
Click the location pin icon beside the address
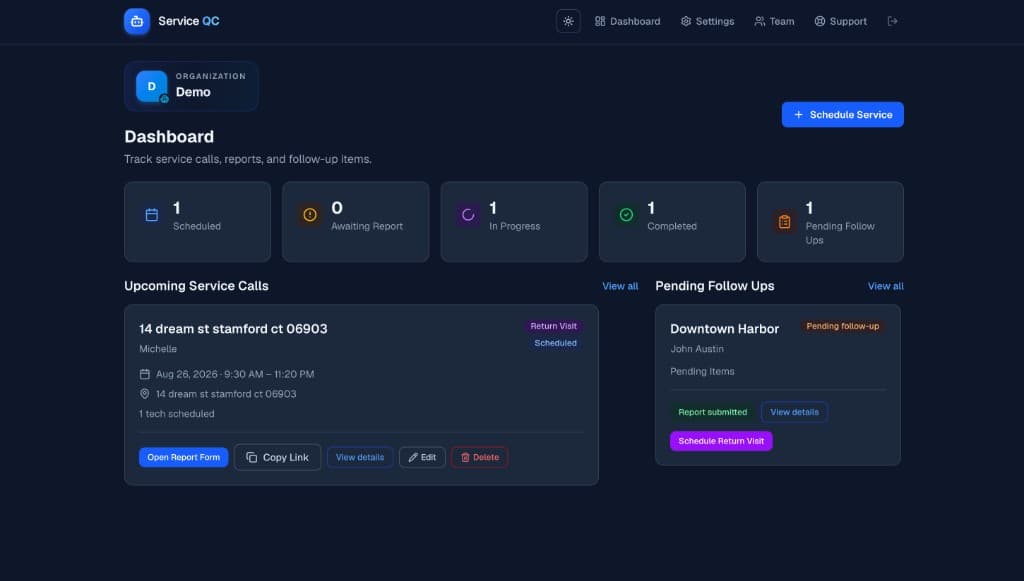coord(145,394)
